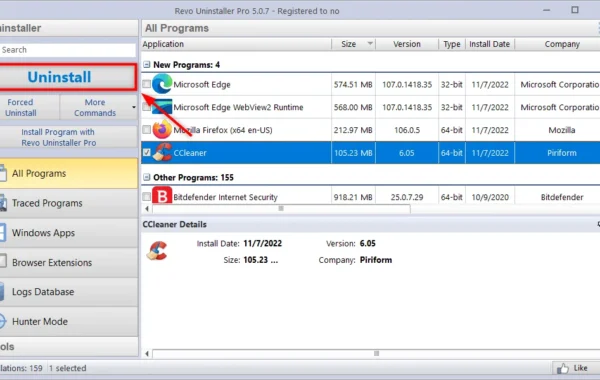Click the Uninstall button
This screenshot has height=380, width=600.
point(67,77)
